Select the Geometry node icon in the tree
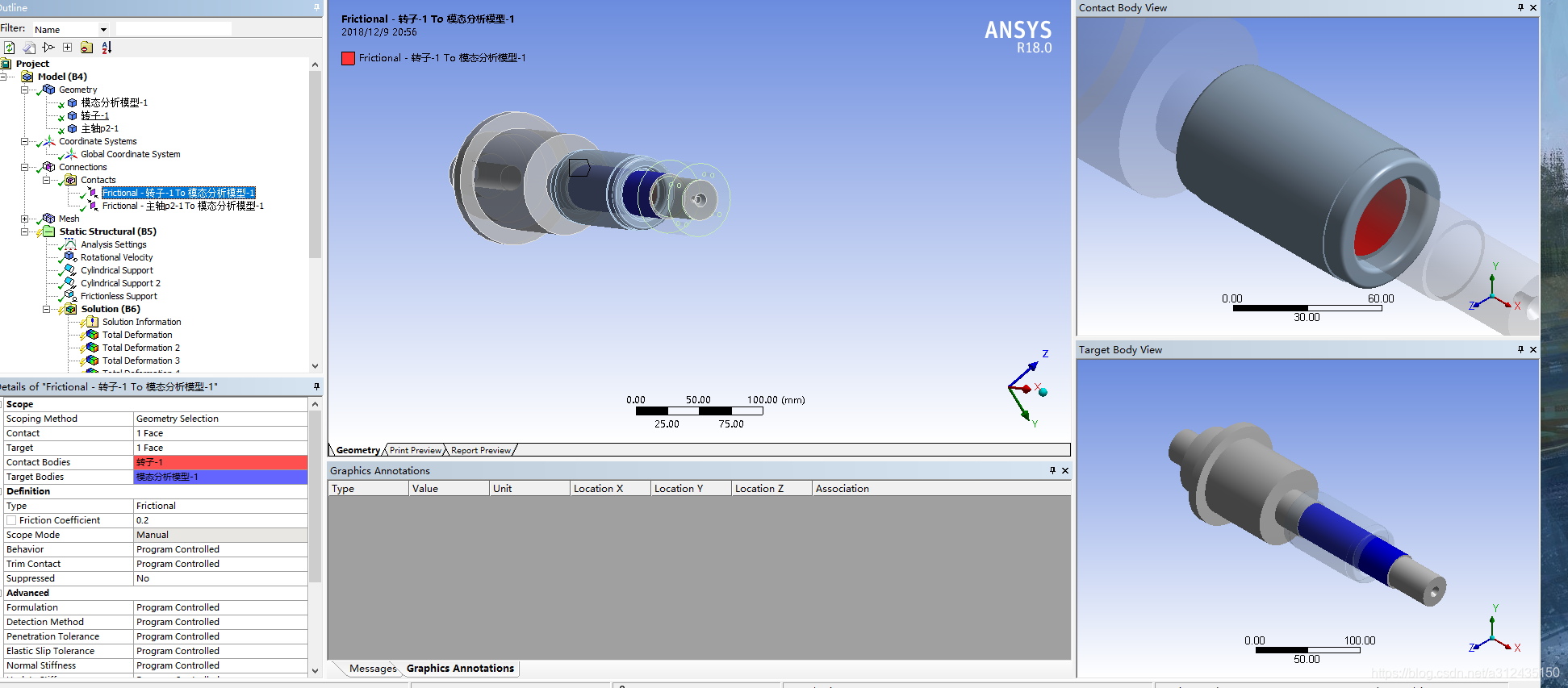The height and width of the screenshot is (688, 1568). (49, 90)
